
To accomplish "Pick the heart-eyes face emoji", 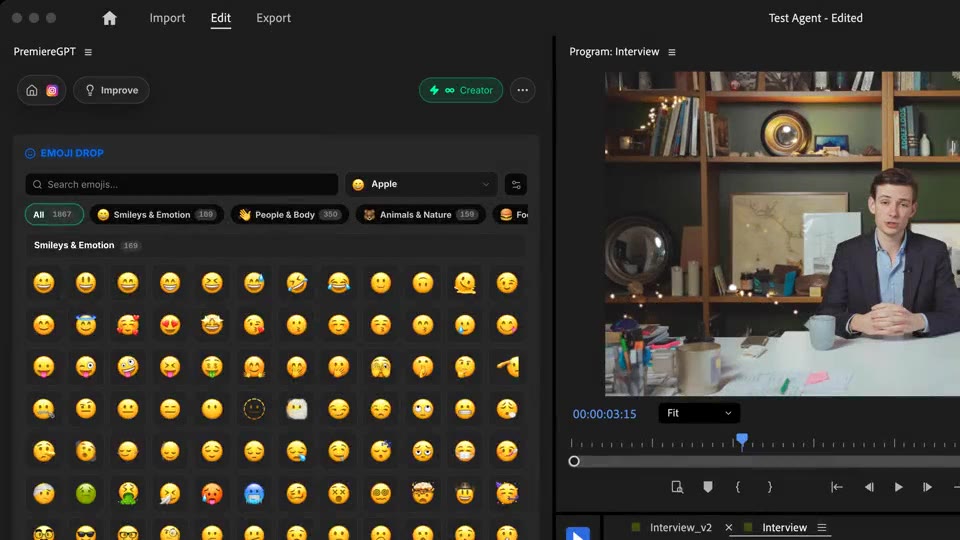I will pyautogui.click(x=170, y=324).
